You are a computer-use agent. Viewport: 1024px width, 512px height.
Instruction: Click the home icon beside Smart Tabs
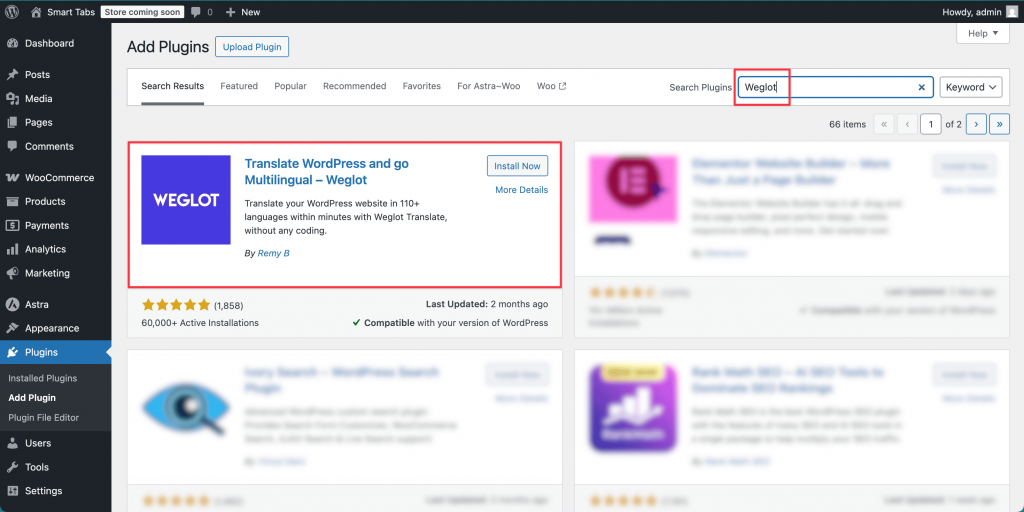37,12
